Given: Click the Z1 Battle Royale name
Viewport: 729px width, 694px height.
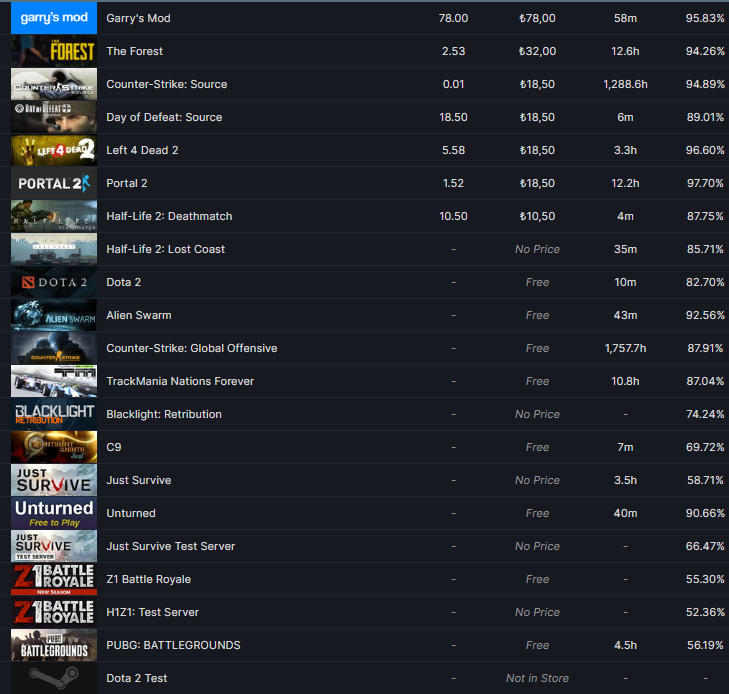Looking at the screenshot, I should 148,579.
